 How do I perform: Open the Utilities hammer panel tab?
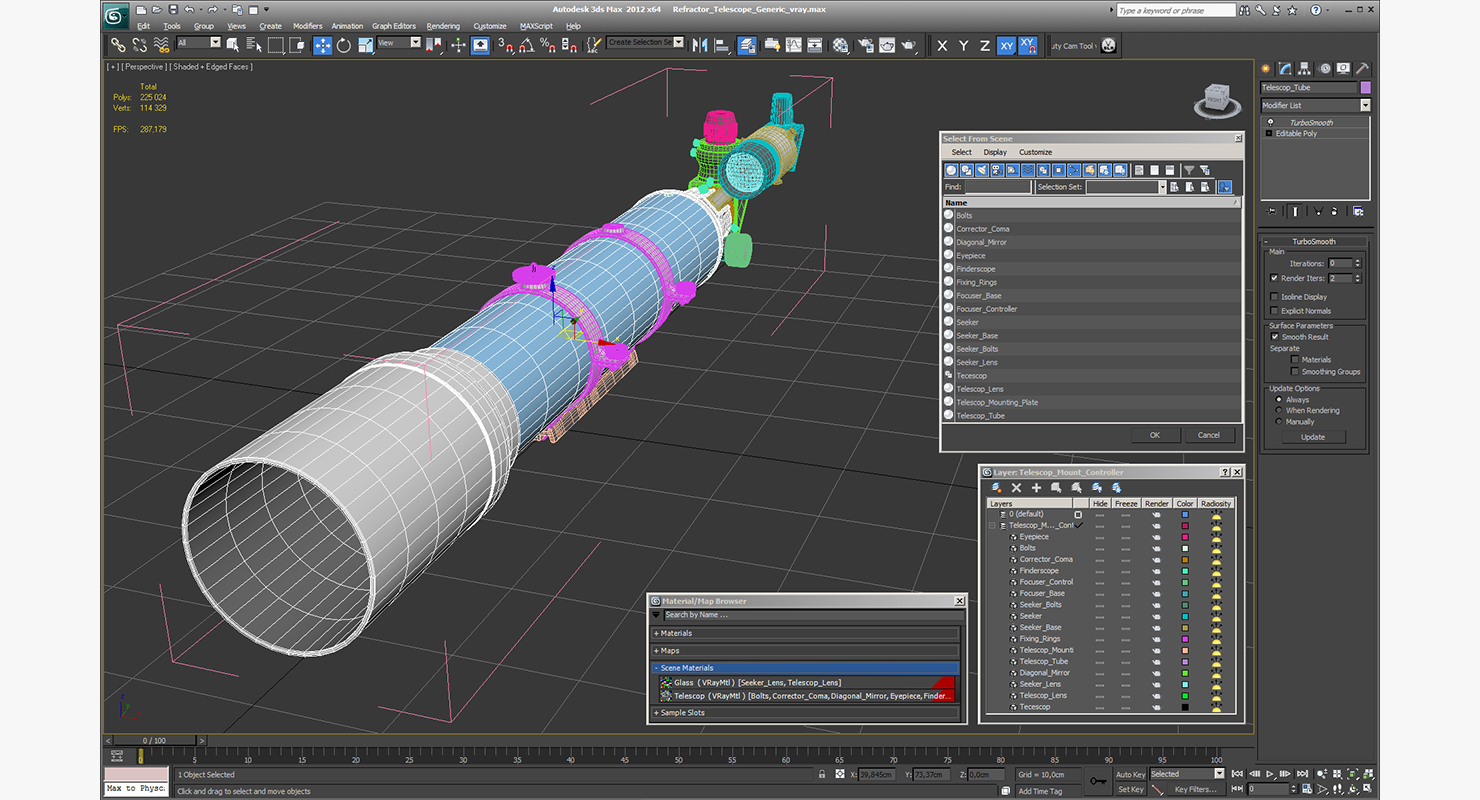click(x=1362, y=69)
